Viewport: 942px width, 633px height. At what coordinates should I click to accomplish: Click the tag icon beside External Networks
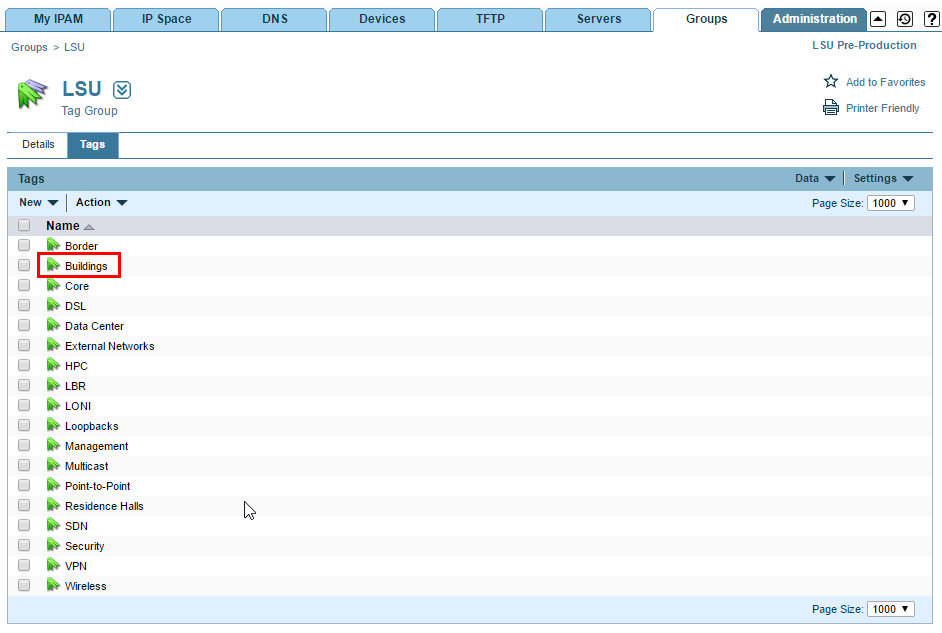[x=53, y=345]
